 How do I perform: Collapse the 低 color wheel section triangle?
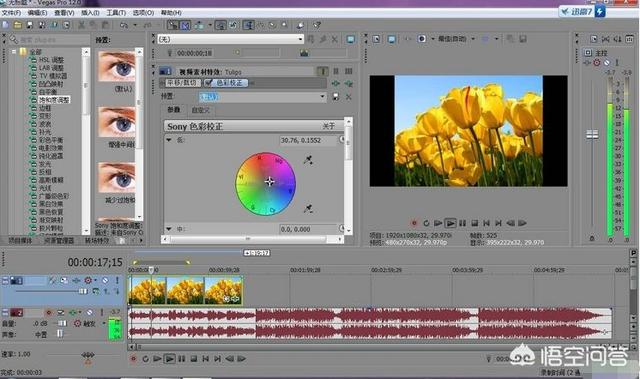(x=169, y=140)
